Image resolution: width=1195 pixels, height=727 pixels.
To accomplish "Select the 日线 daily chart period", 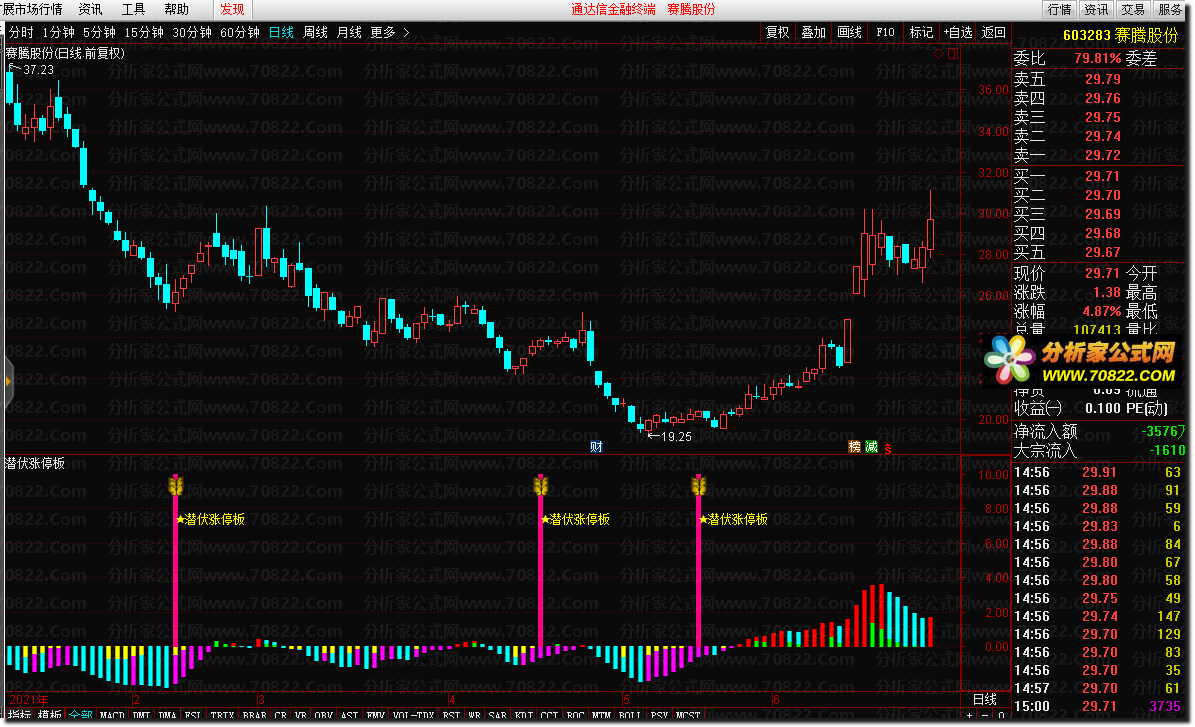I will (x=281, y=32).
